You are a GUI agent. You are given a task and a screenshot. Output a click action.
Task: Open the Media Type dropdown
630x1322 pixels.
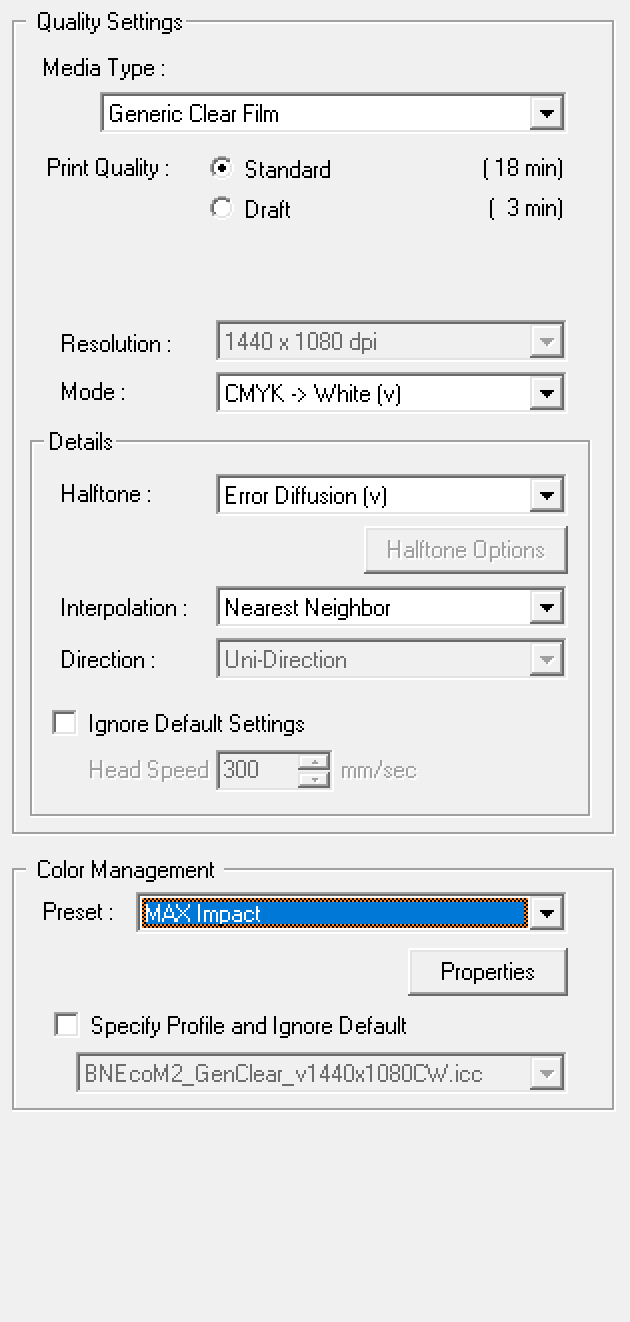545,113
